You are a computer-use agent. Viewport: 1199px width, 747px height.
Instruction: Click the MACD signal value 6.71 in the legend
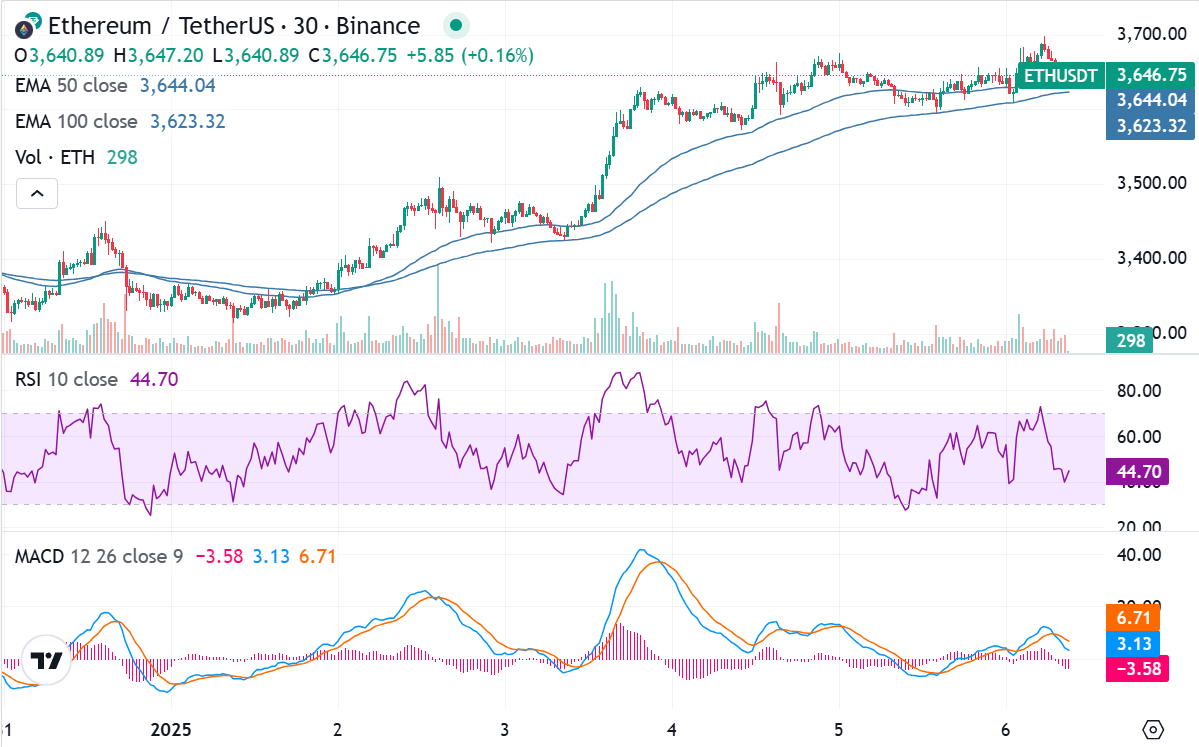click(317, 556)
